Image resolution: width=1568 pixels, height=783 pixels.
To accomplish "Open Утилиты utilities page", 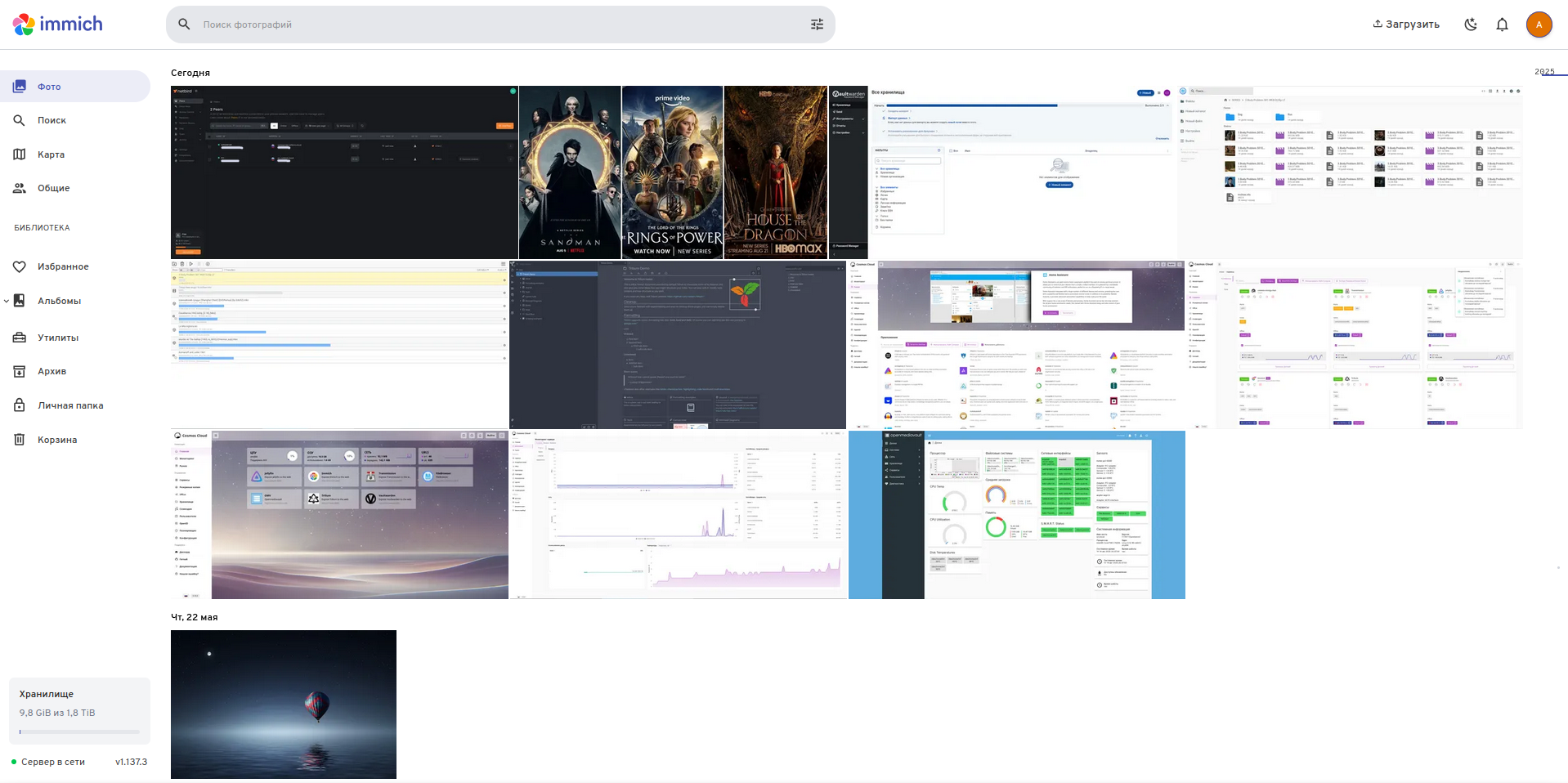I will 57,338.
